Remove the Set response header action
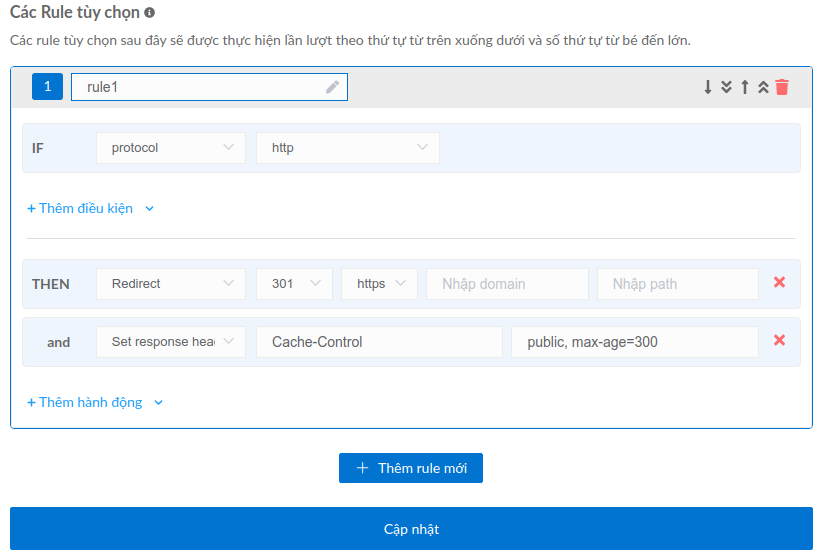Screen dimensions: 823x559 tap(779, 340)
